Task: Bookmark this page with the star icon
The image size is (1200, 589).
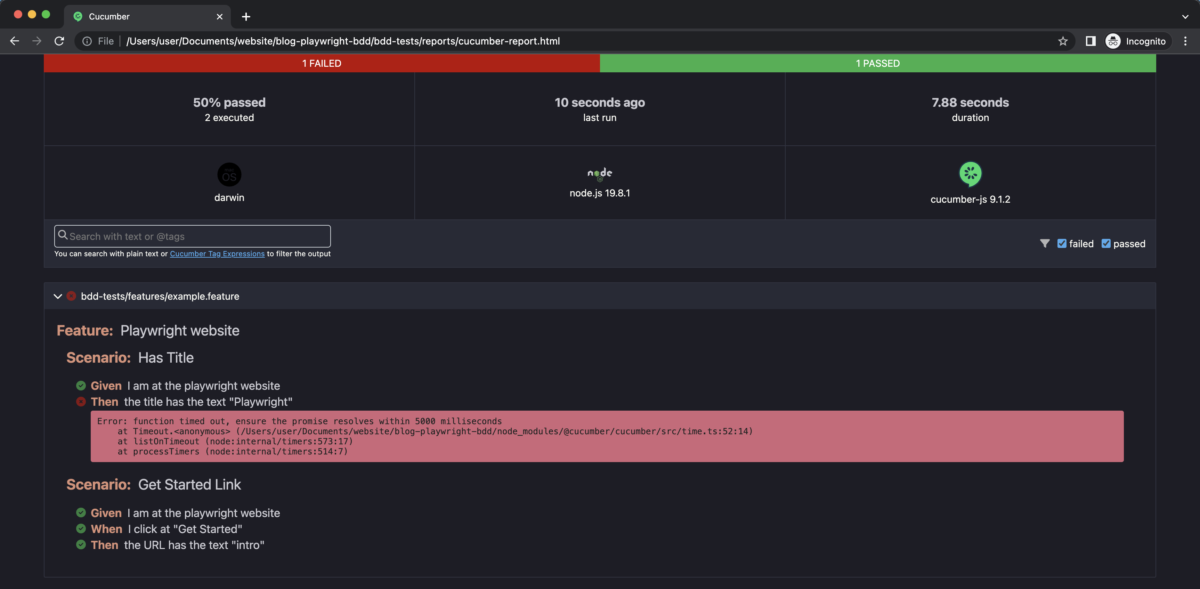Action: click(1063, 41)
